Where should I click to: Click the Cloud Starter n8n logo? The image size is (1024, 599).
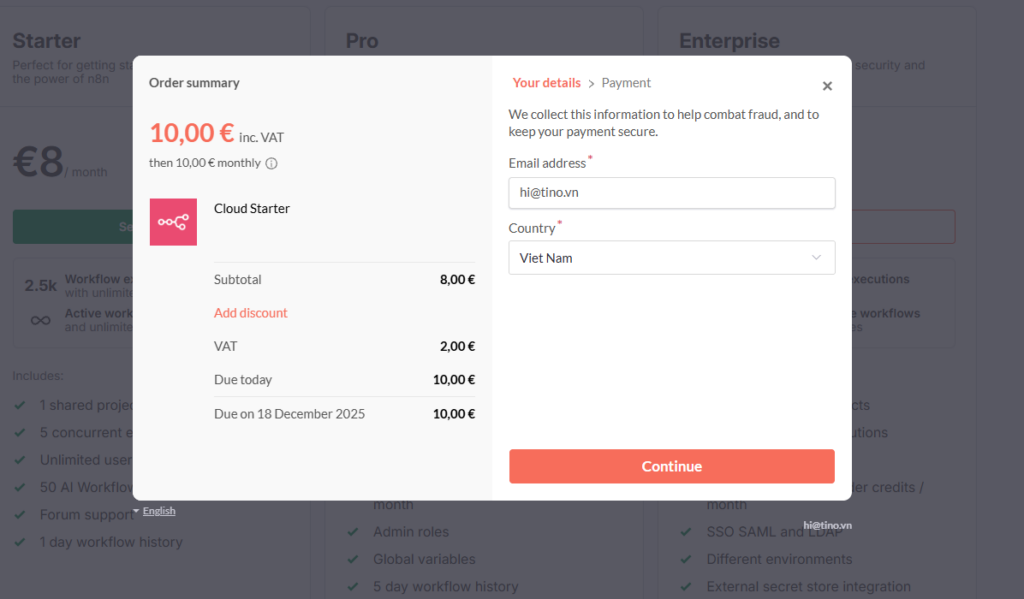[x=173, y=222]
